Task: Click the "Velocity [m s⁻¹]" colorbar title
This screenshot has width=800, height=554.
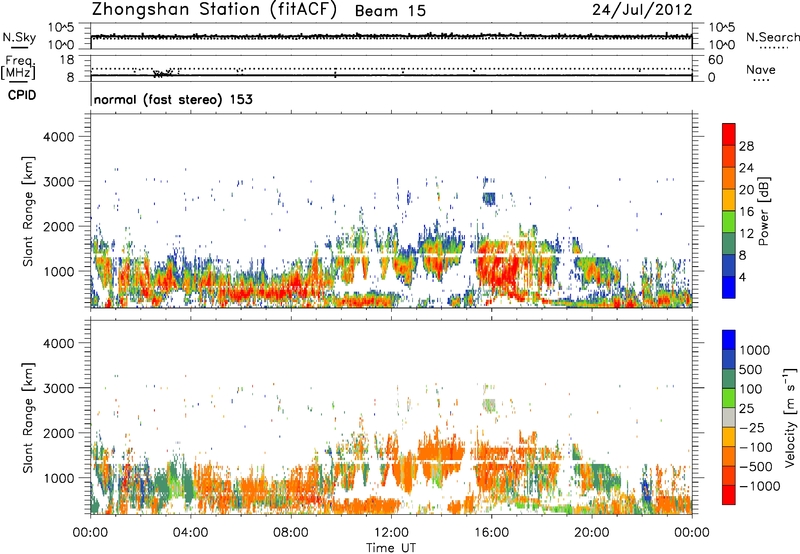Action: coord(790,417)
